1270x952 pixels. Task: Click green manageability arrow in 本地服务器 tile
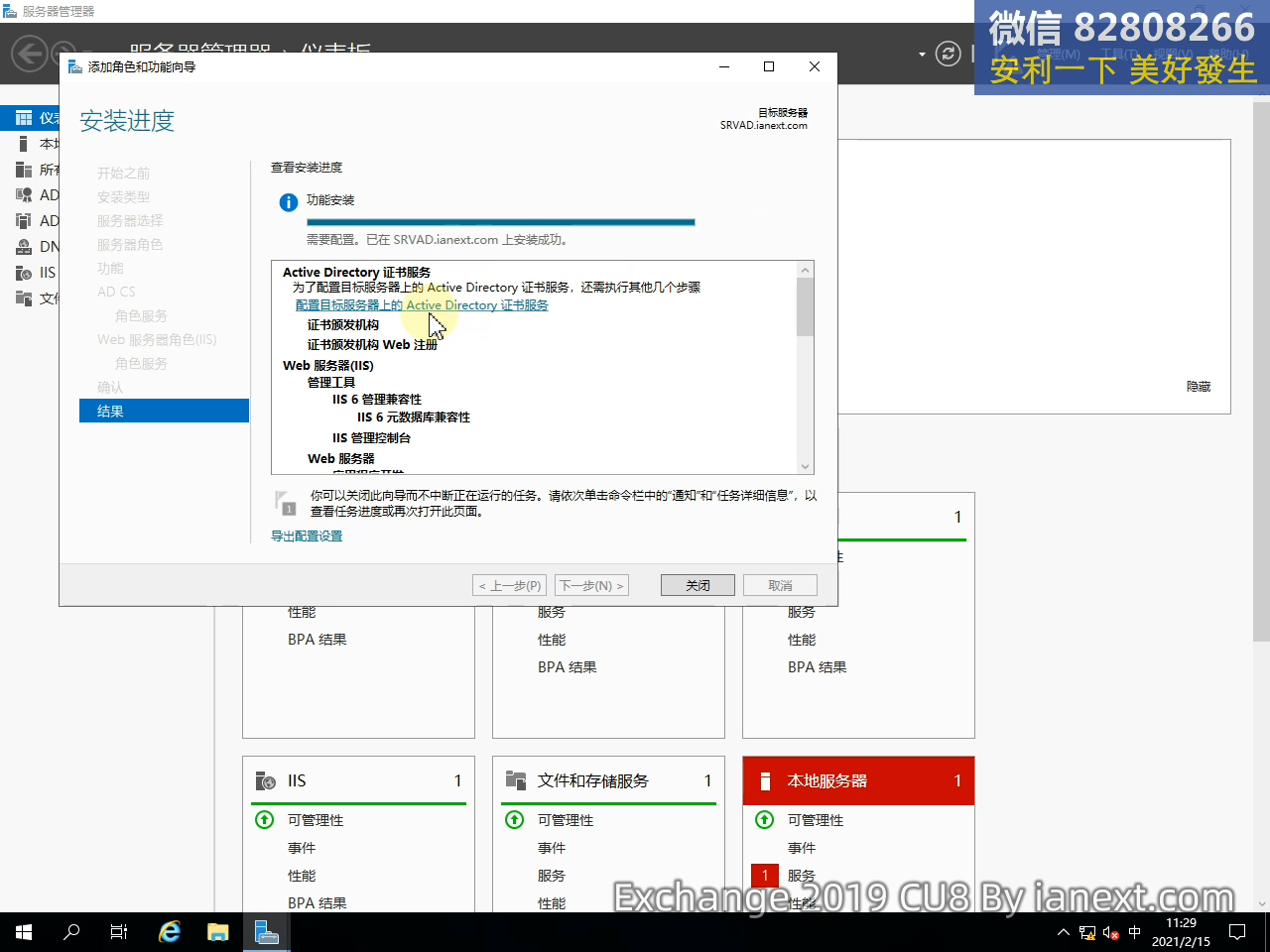tap(765, 820)
